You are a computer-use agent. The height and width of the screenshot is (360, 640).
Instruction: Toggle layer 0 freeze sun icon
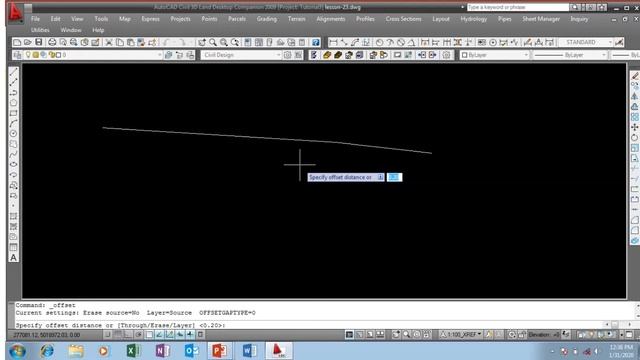[x=36, y=55]
